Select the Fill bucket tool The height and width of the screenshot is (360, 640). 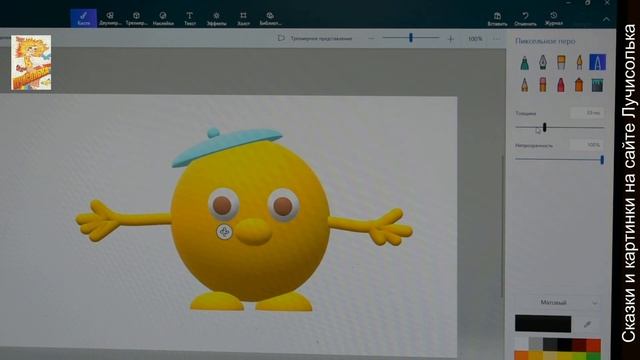point(598,85)
